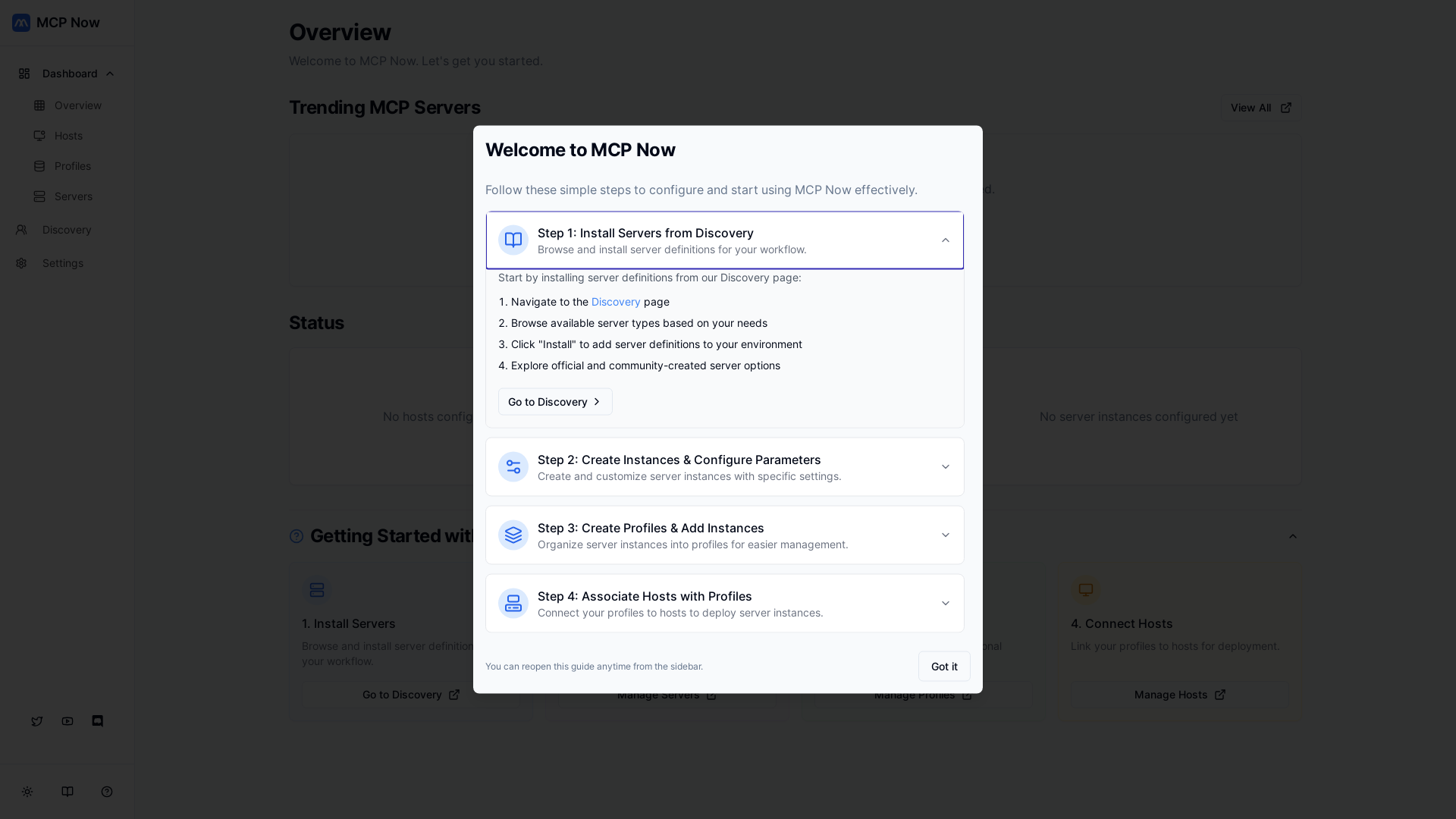Click the Step 1 open-book icon

513,240
